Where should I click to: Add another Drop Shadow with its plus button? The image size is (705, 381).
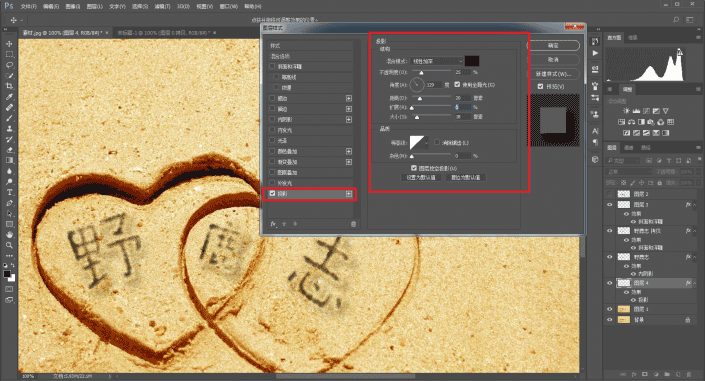(x=349, y=194)
